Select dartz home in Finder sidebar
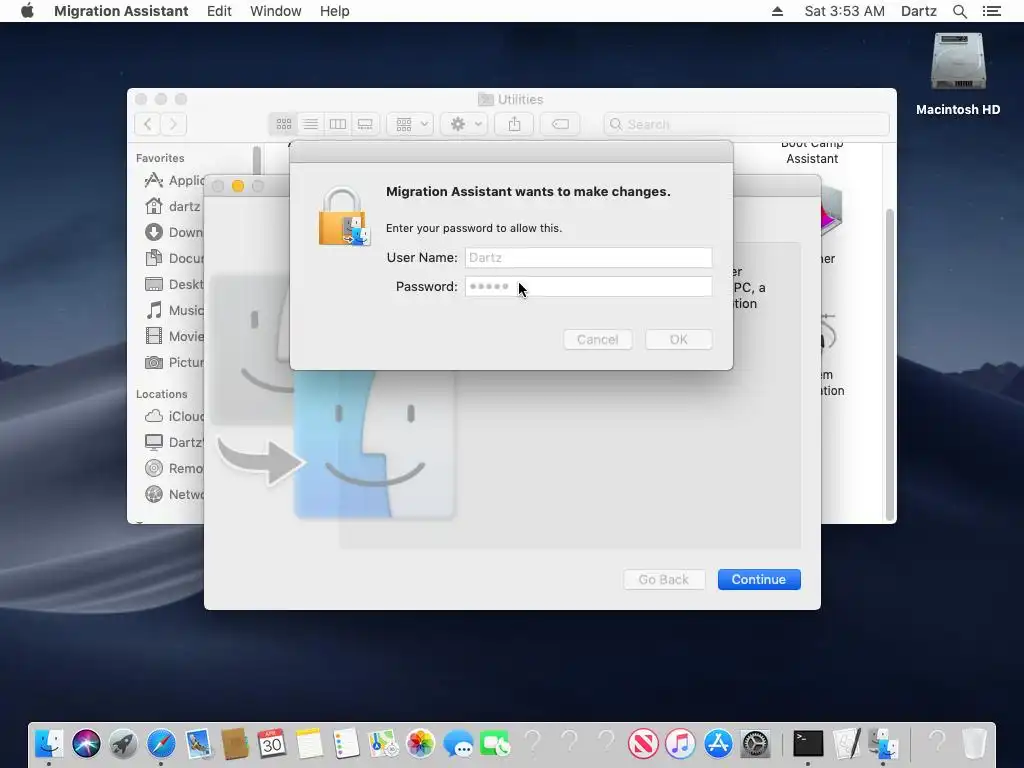Screen dimensions: 1024x768 [172, 206]
